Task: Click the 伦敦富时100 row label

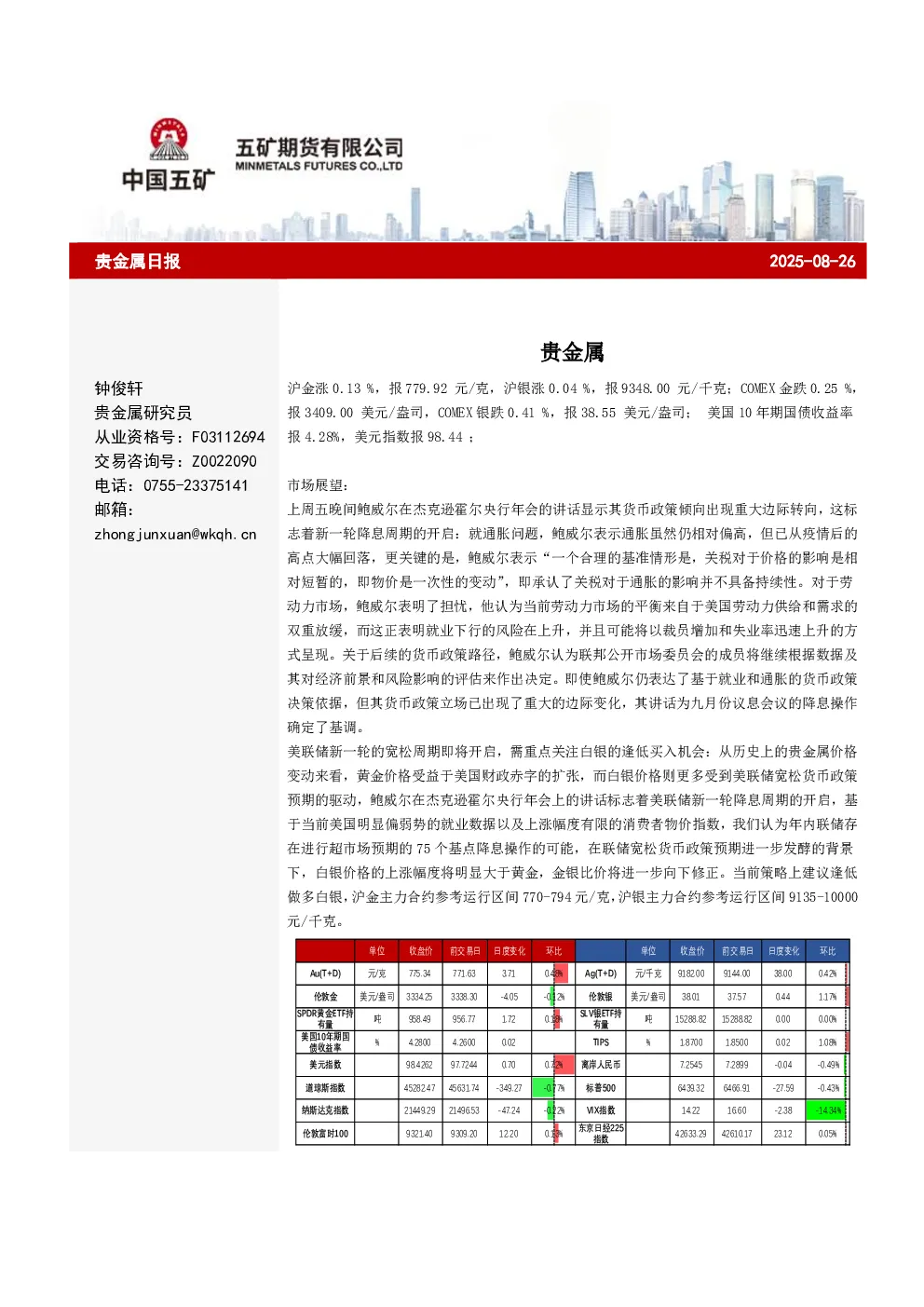Action: (x=325, y=1134)
